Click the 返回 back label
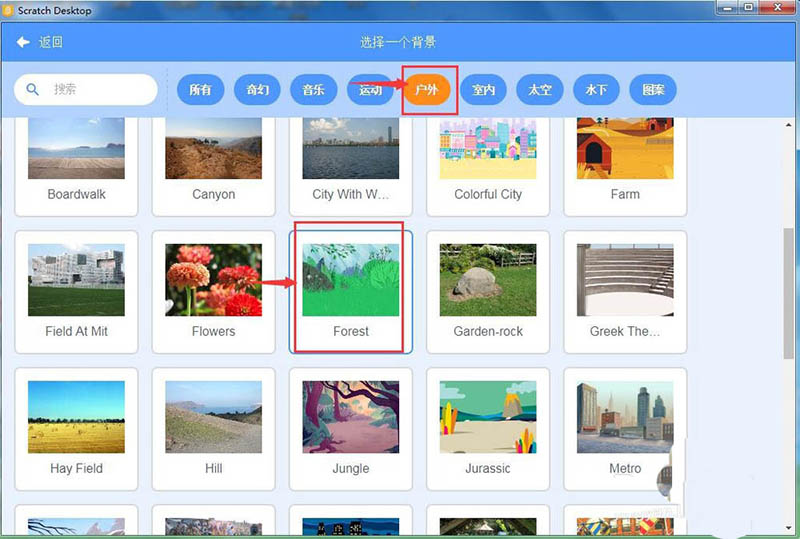 coord(51,42)
